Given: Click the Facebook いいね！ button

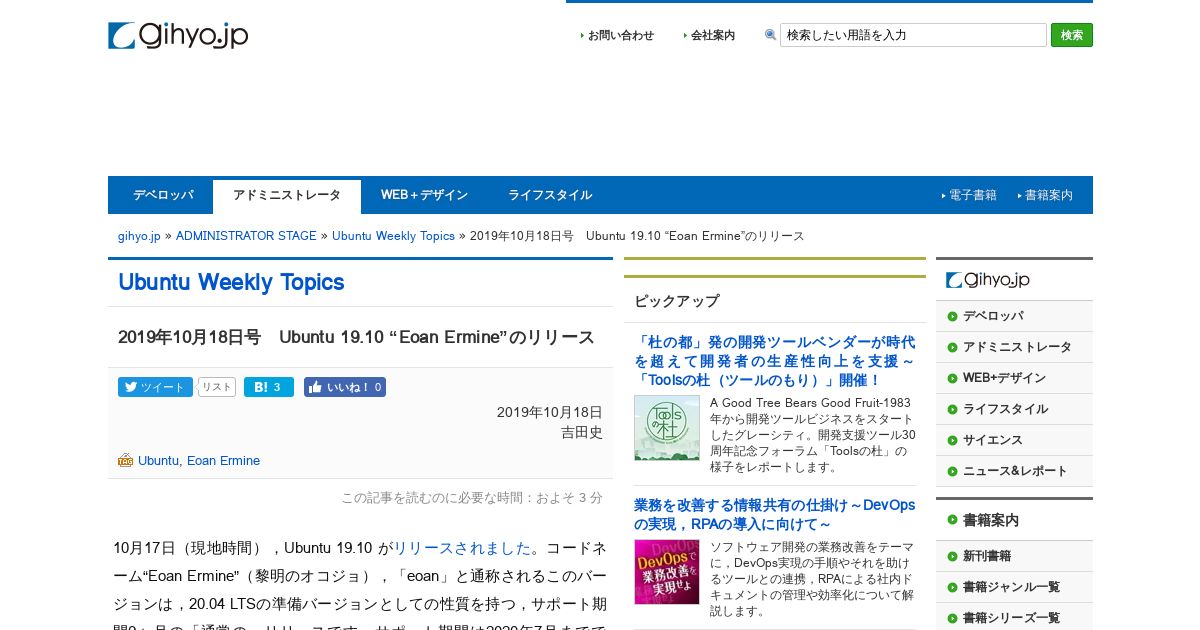Looking at the screenshot, I should (x=345, y=387).
